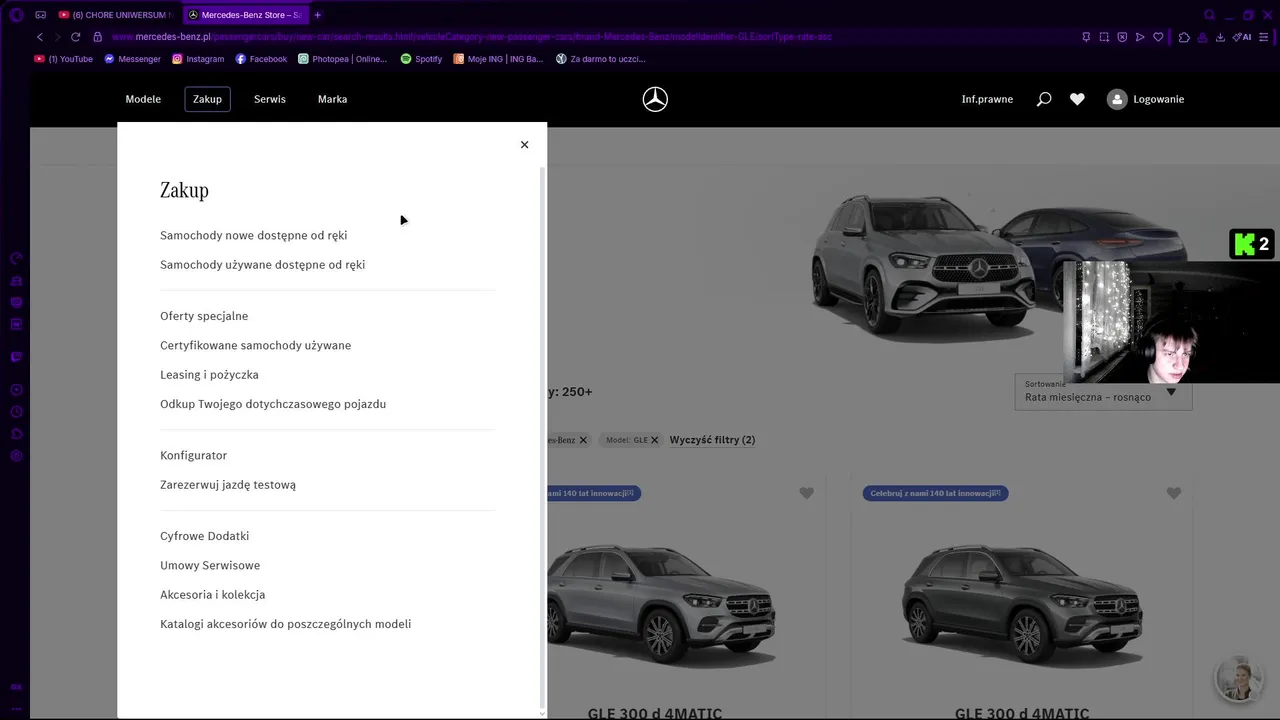Open Katalogi akcesoriów do poszczególnych modeli
1280x720 pixels.
[286, 624]
